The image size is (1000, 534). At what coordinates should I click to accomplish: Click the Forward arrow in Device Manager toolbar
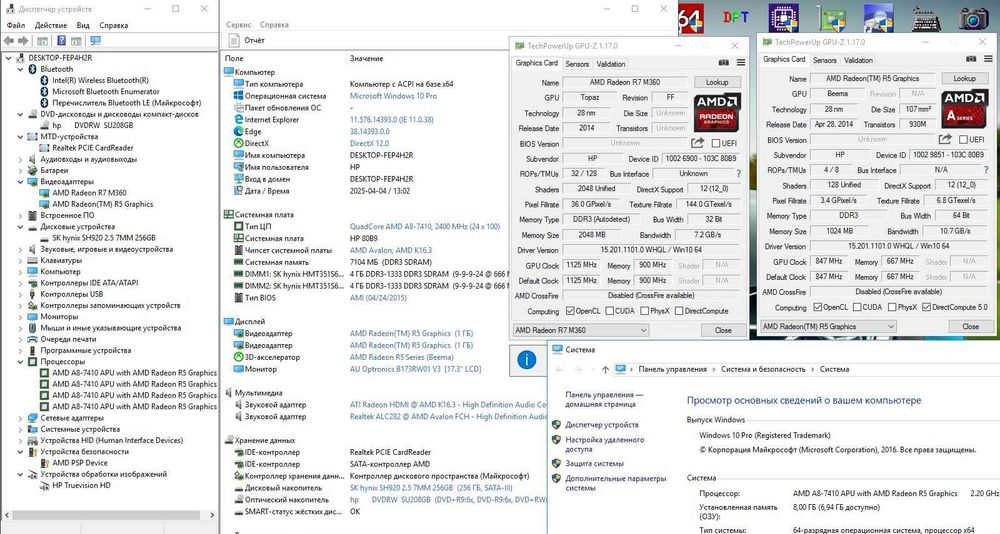pyautogui.click(x=23, y=41)
